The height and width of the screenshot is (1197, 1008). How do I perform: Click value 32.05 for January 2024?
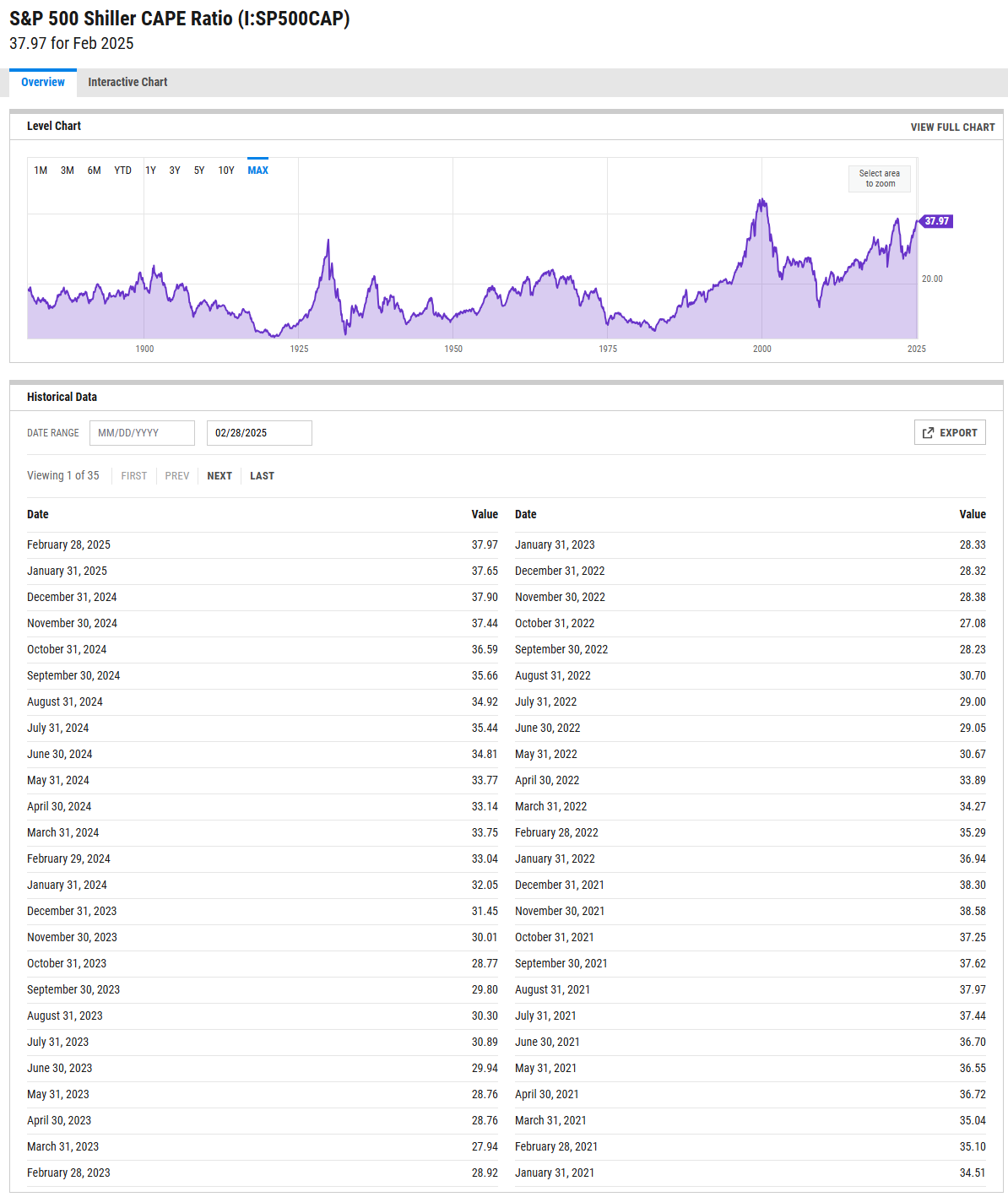click(x=485, y=886)
